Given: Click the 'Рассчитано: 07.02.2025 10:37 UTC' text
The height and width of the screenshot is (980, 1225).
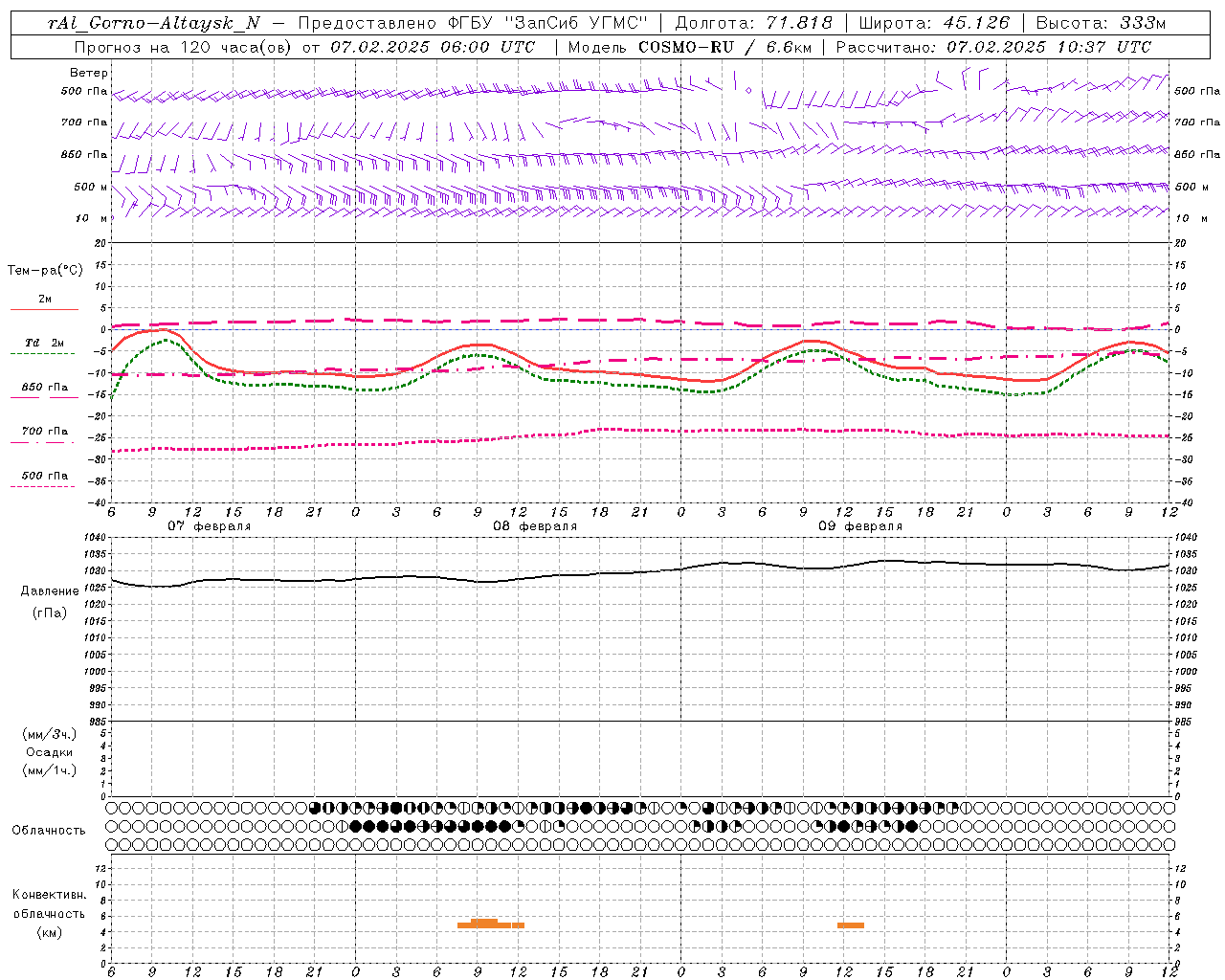Looking at the screenshot, I should tap(993, 47).
